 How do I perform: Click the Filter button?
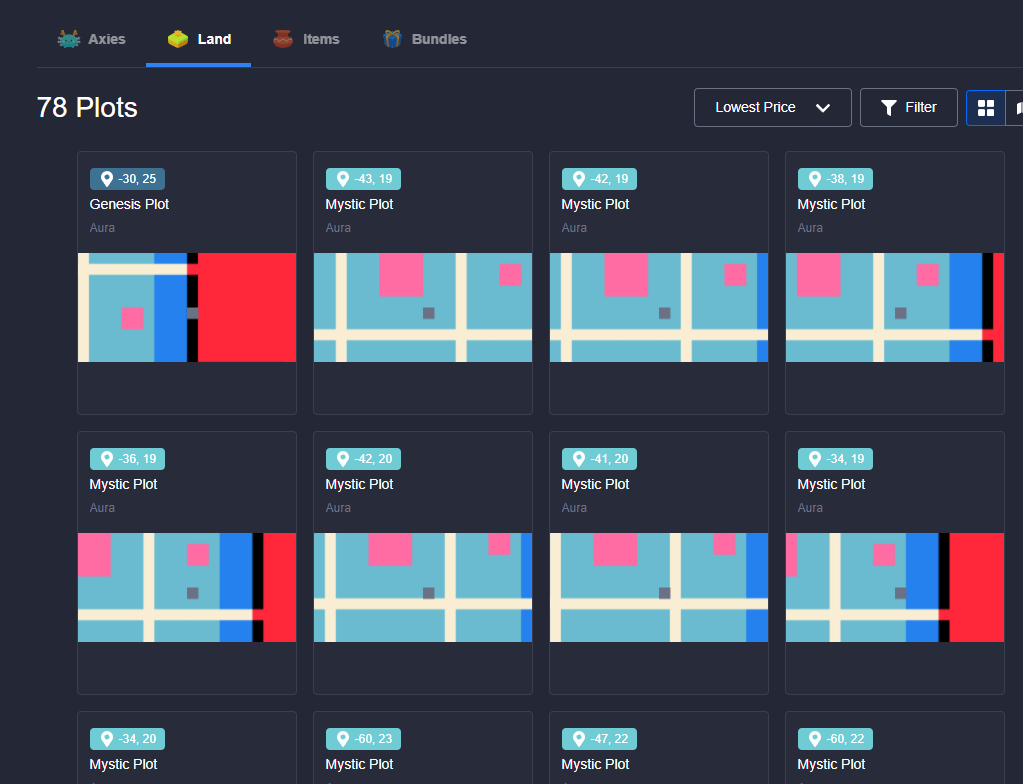click(909, 108)
